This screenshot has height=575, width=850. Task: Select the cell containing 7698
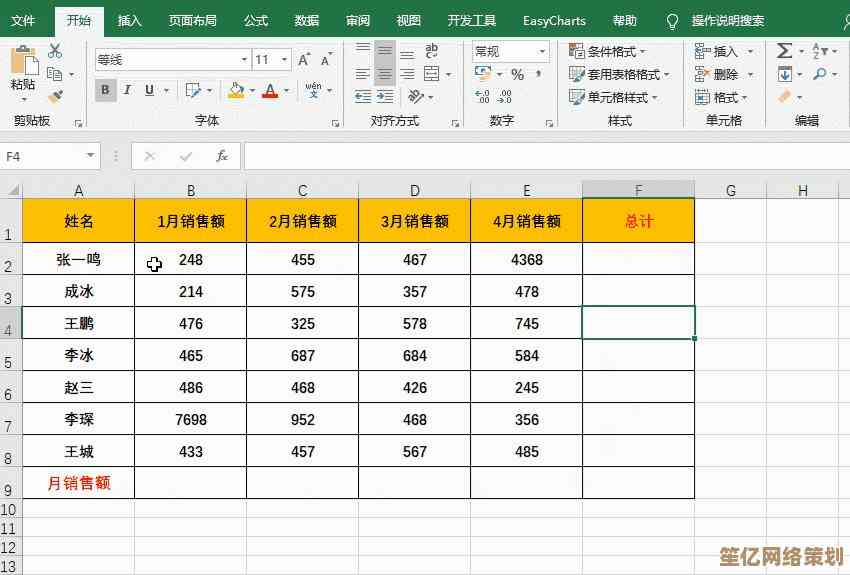coord(190,420)
